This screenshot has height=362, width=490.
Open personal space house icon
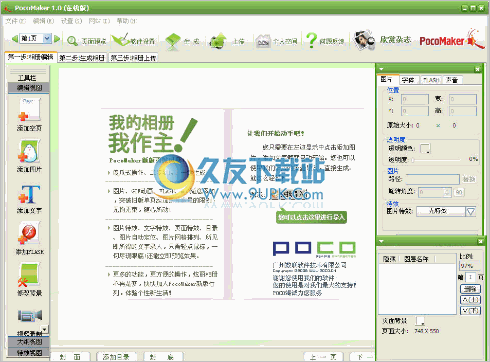(263, 41)
